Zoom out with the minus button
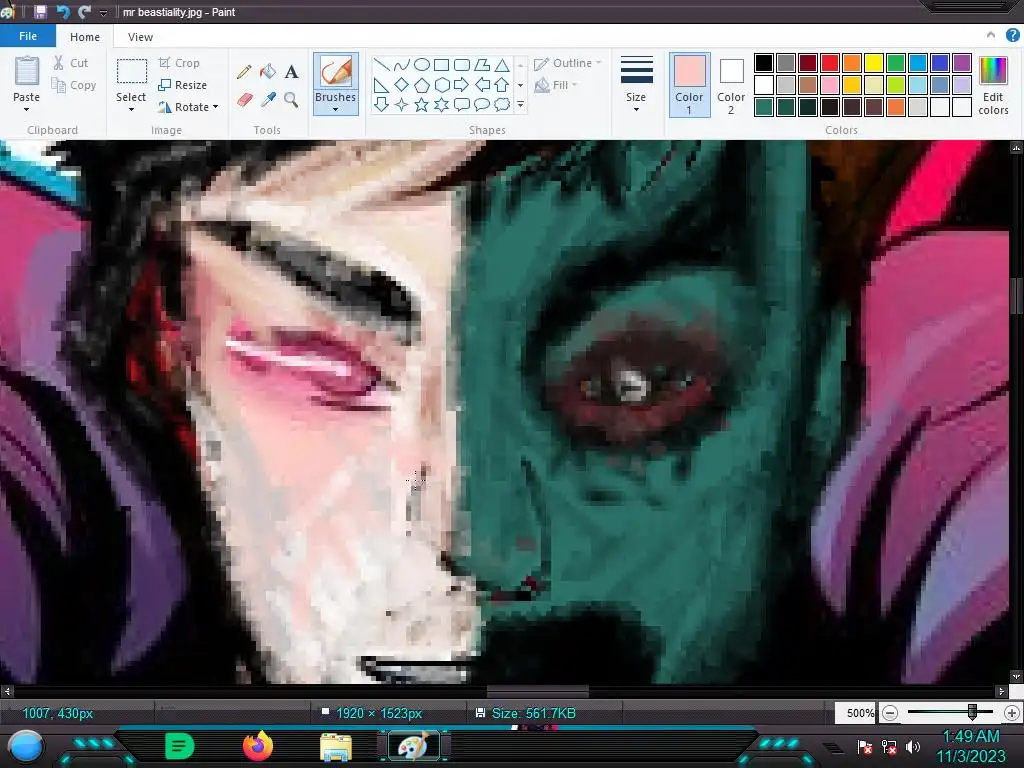Viewport: 1024px width, 768px height. (x=889, y=712)
